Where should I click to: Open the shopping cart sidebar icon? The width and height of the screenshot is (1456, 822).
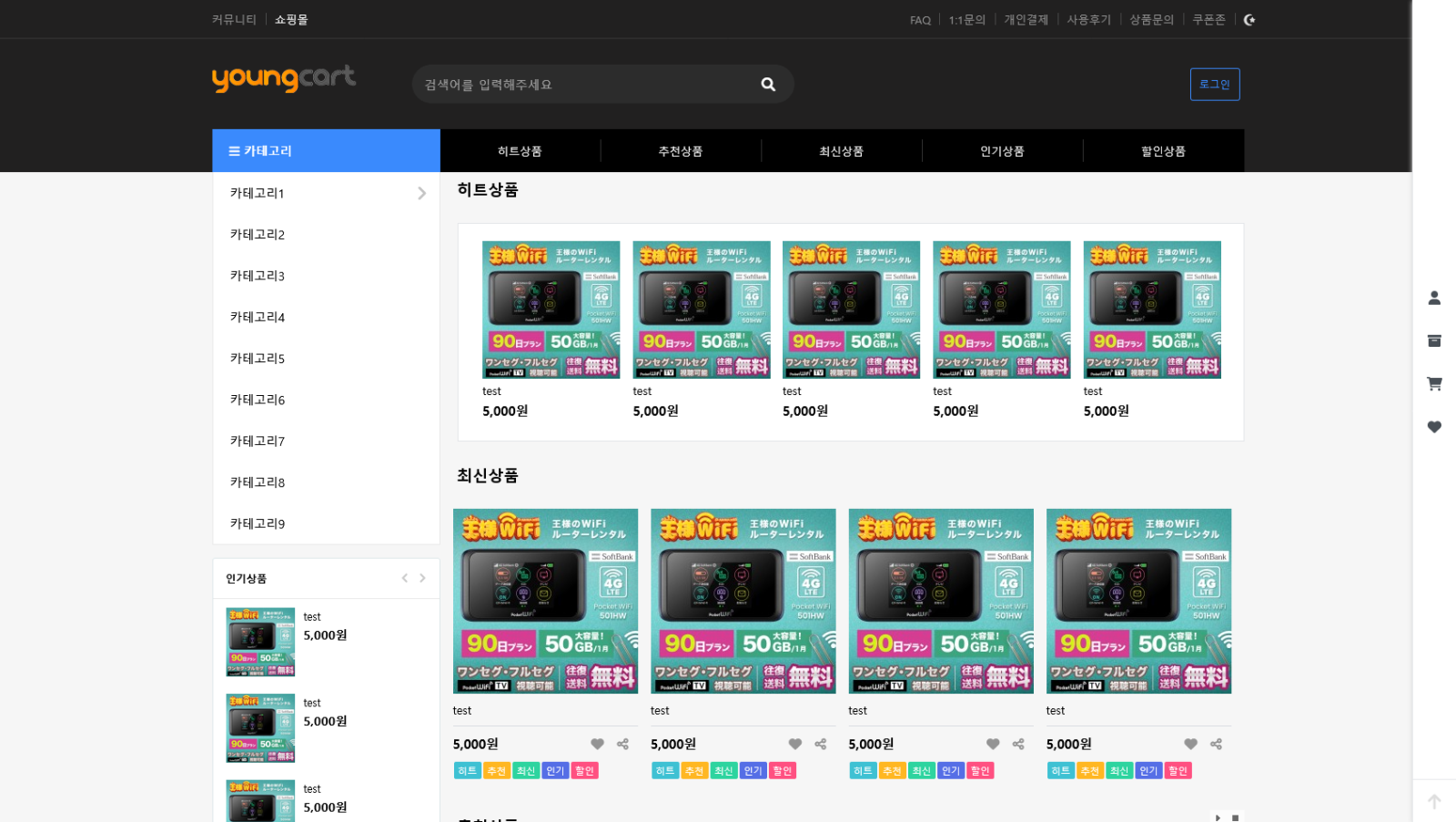pos(1434,384)
